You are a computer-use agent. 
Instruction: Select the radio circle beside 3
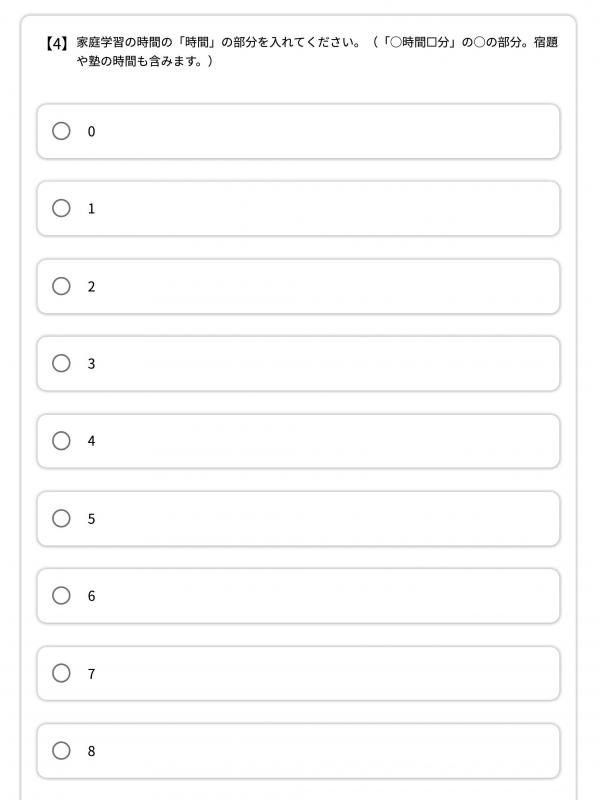click(x=61, y=363)
